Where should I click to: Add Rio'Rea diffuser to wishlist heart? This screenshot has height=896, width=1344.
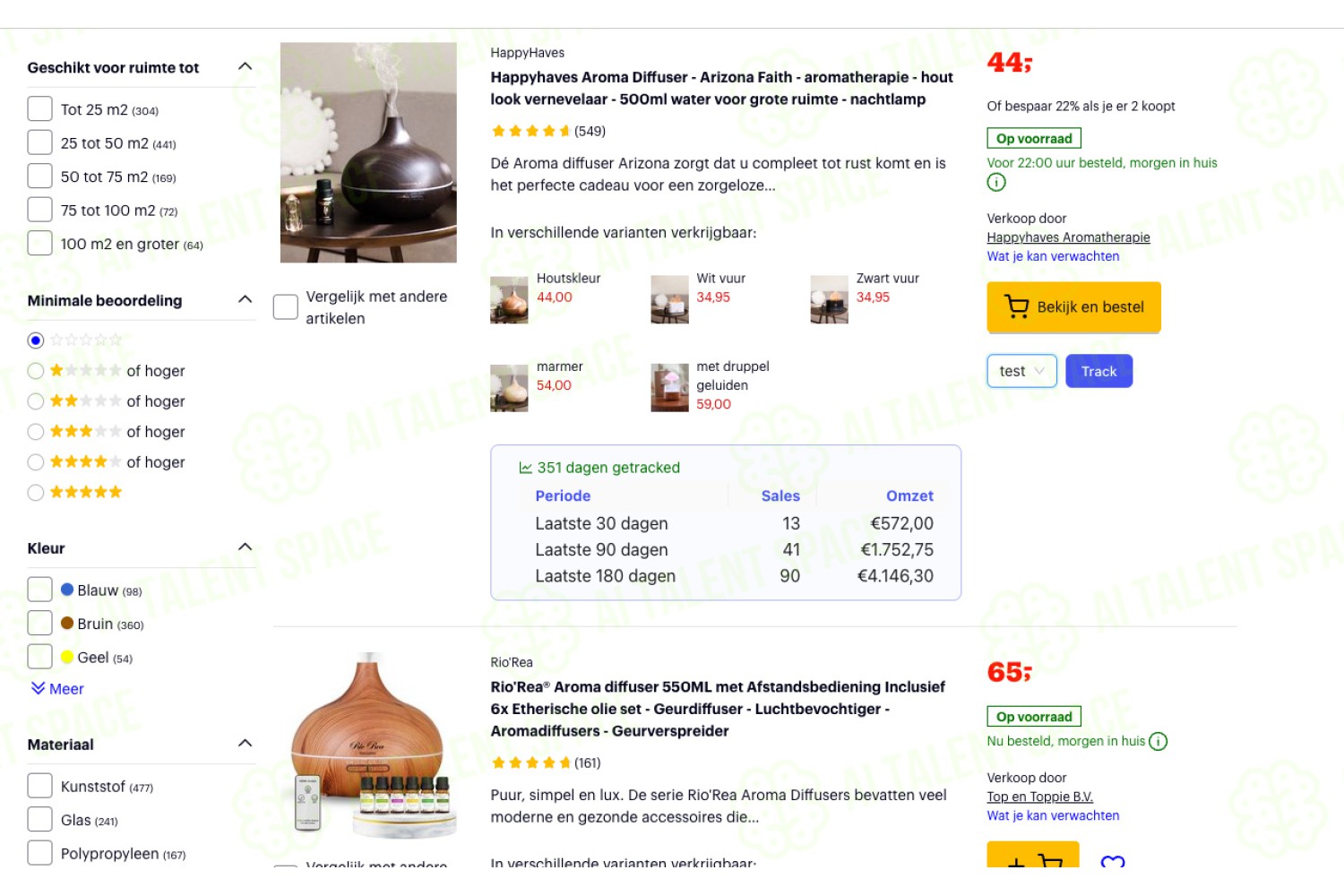point(1113,862)
